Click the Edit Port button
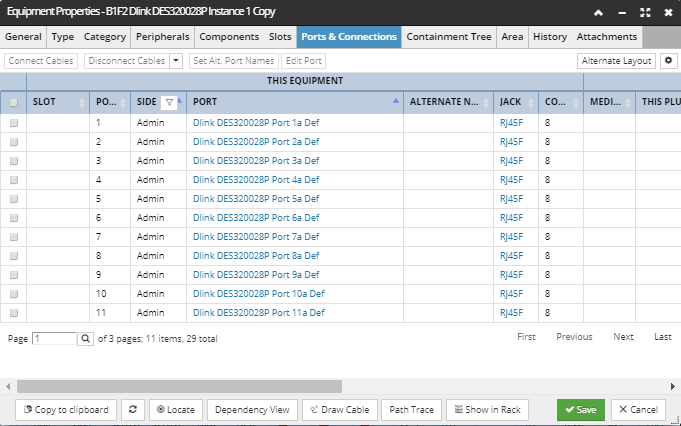Screen dimensions: 681x426 304,61
